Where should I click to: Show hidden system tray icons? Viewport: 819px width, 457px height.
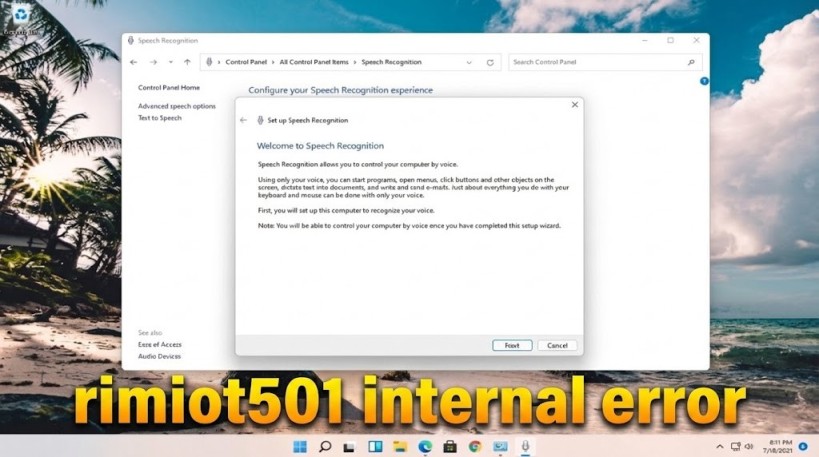tap(720, 447)
